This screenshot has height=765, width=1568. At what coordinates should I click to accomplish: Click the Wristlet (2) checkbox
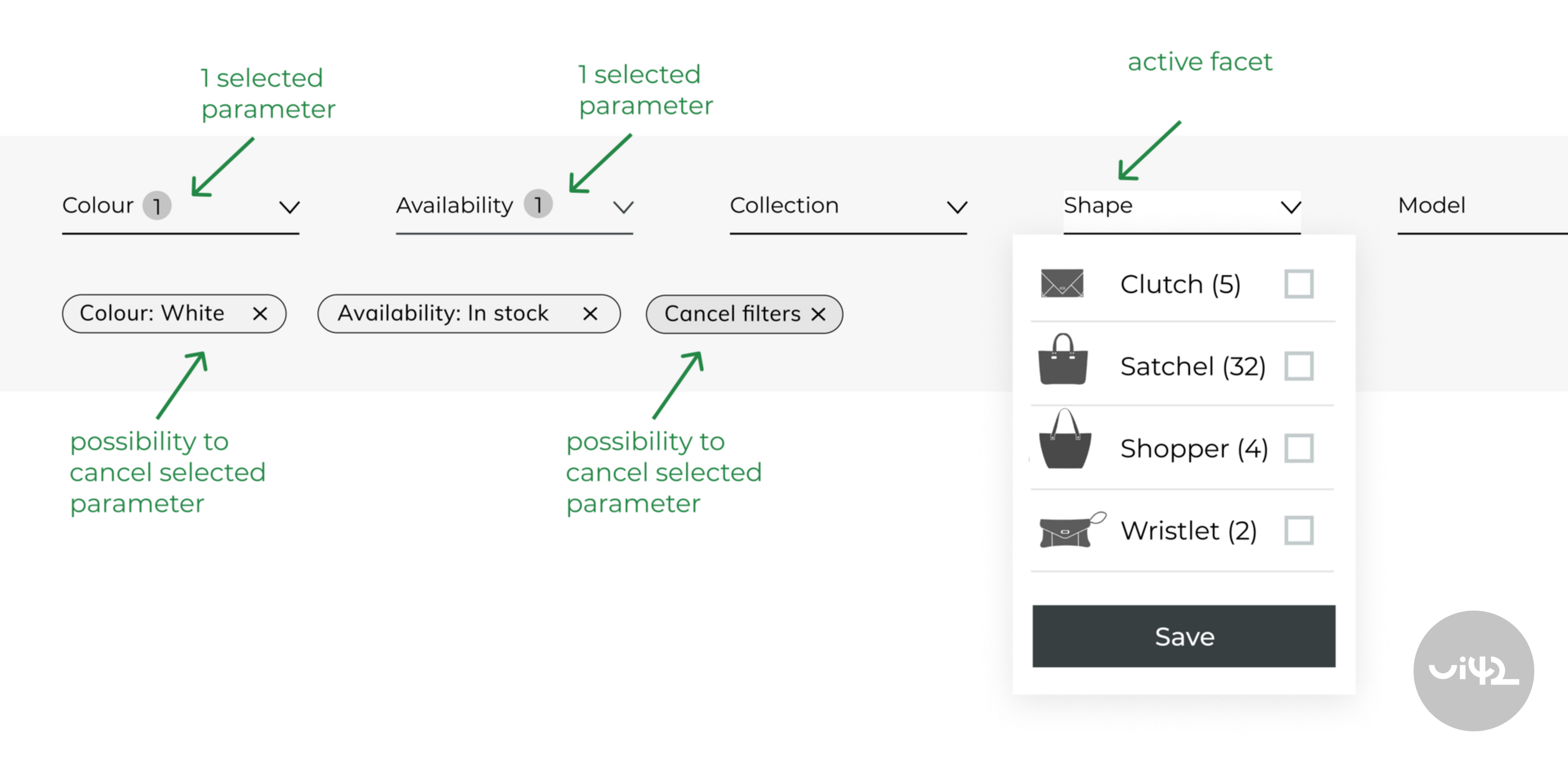tap(1300, 529)
